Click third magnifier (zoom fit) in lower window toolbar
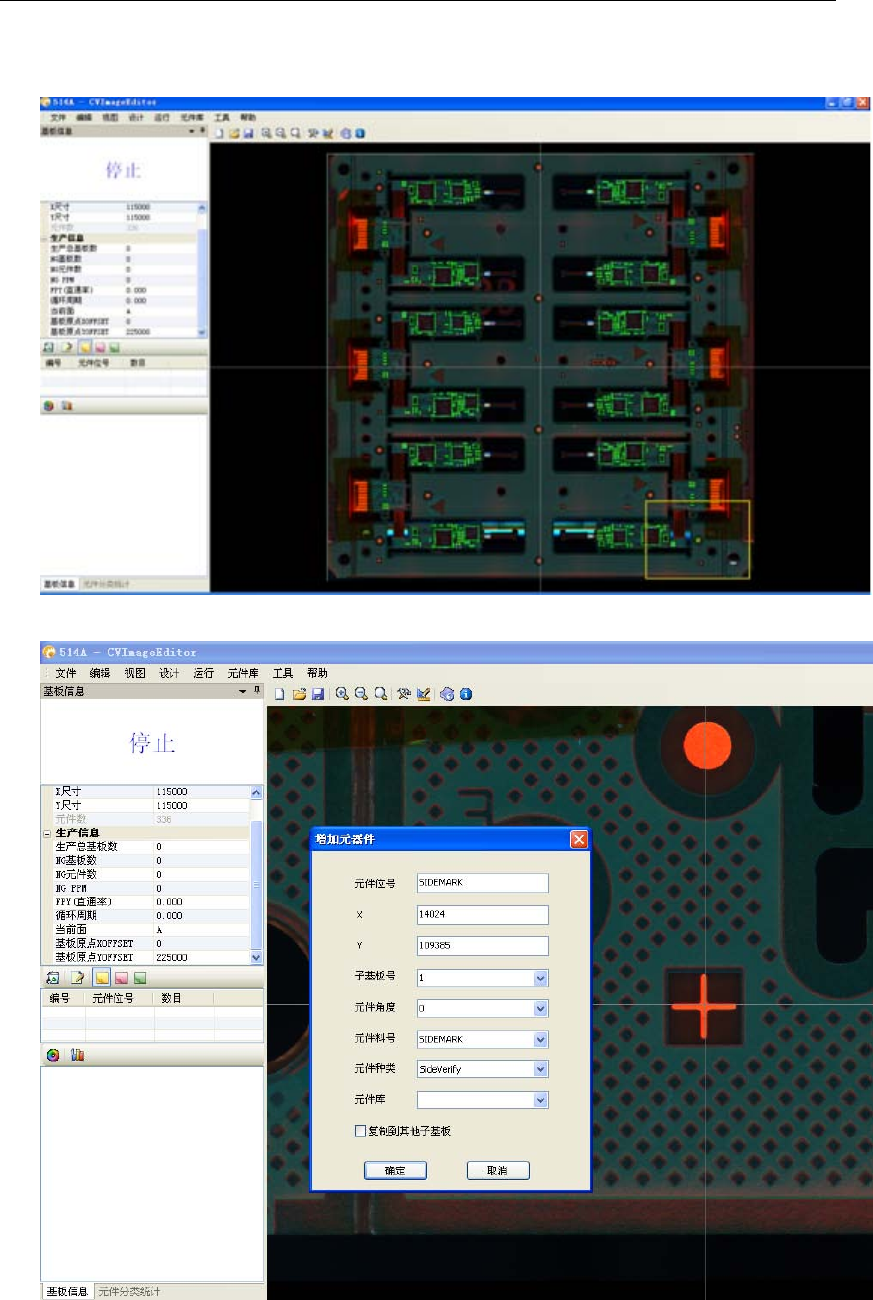This screenshot has width=873, height=1300. [380, 694]
